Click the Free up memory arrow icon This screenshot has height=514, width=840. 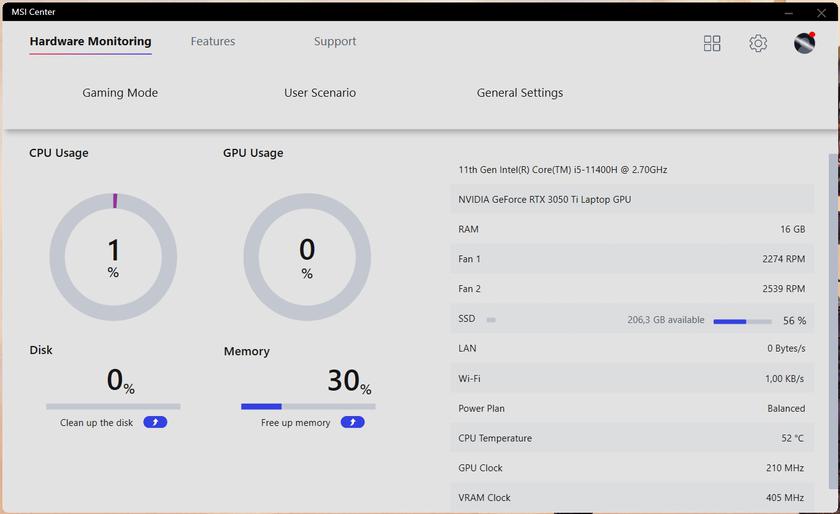click(x=352, y=422)
